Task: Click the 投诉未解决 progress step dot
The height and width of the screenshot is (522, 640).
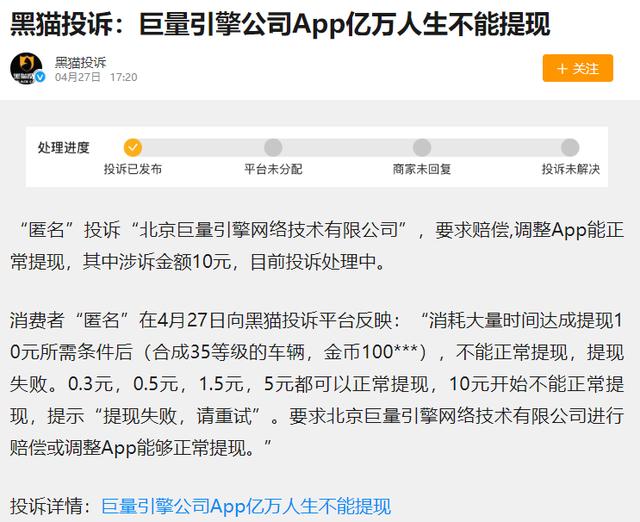Action: point(570,147)
